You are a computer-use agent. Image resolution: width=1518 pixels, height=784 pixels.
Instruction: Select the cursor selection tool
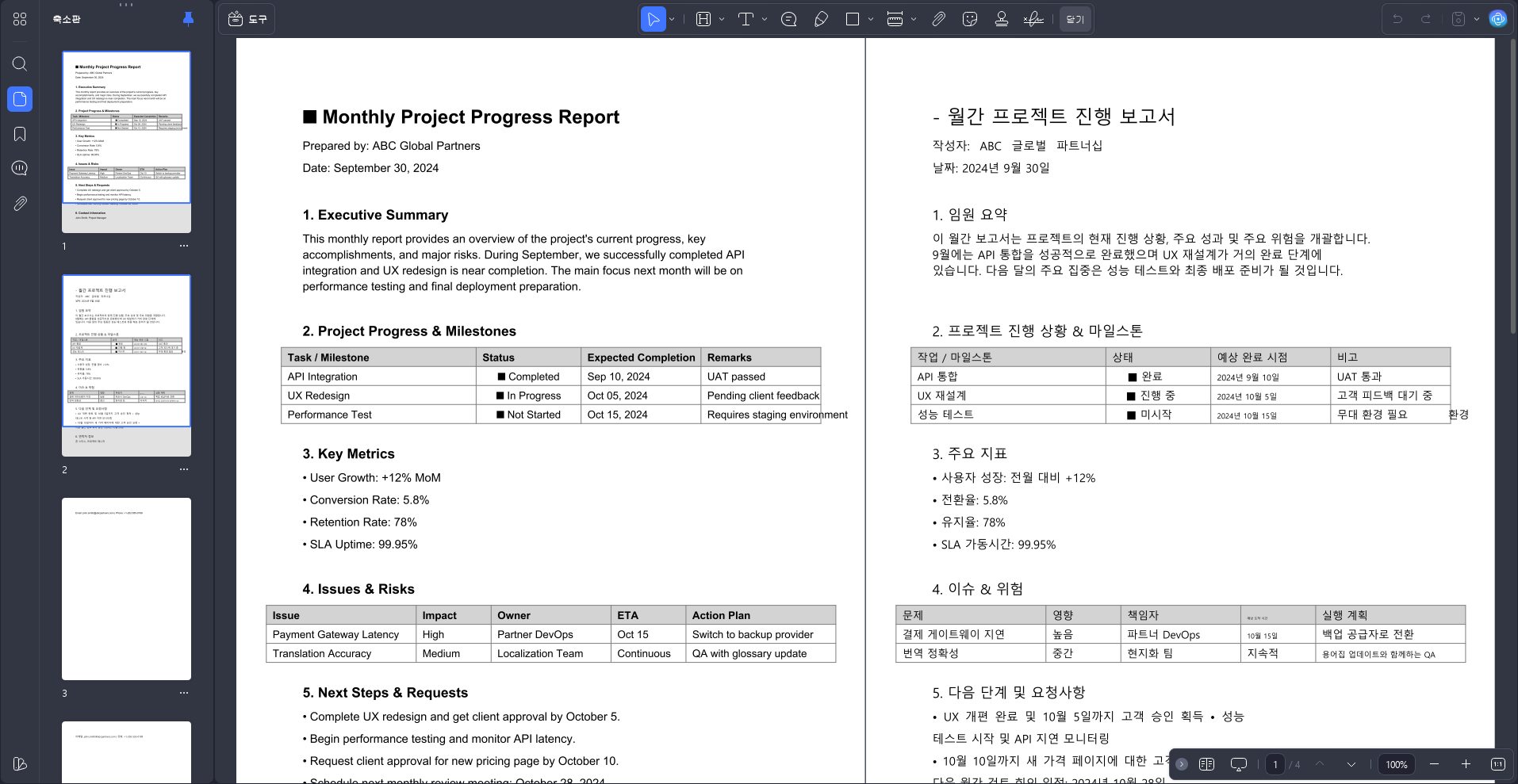coord(653,19)
